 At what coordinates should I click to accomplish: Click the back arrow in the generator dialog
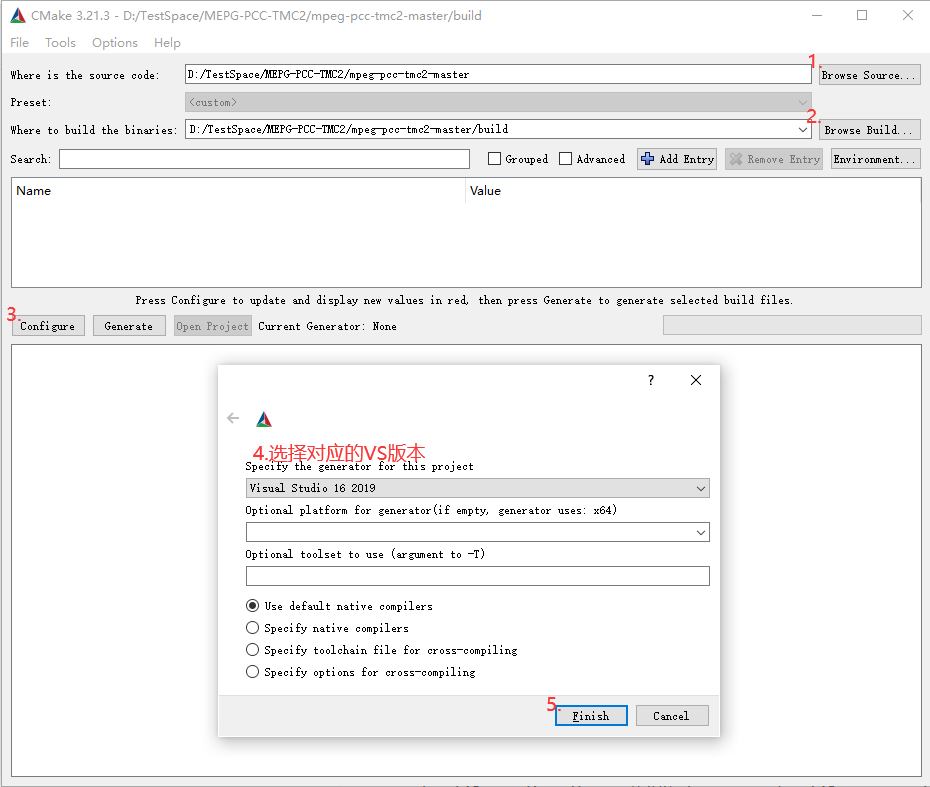pyautogui.click(x=233, y=419)
